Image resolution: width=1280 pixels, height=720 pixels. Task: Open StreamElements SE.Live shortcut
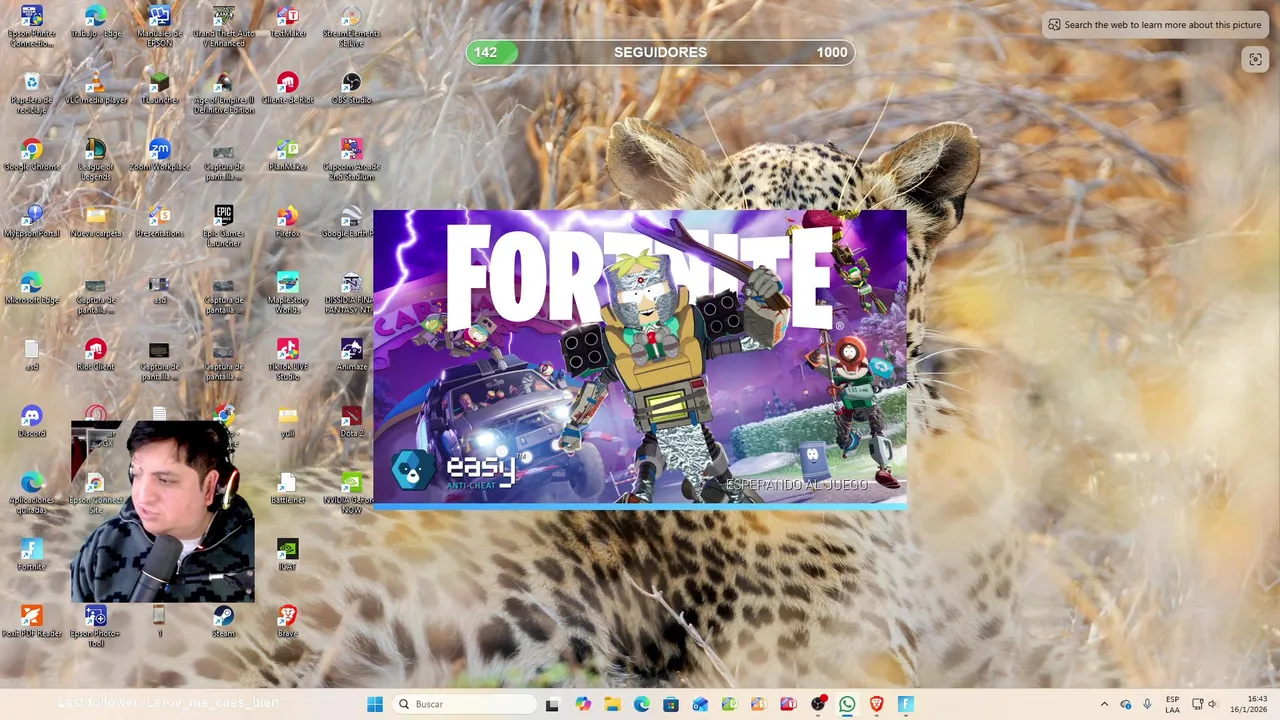click(351, 26)
